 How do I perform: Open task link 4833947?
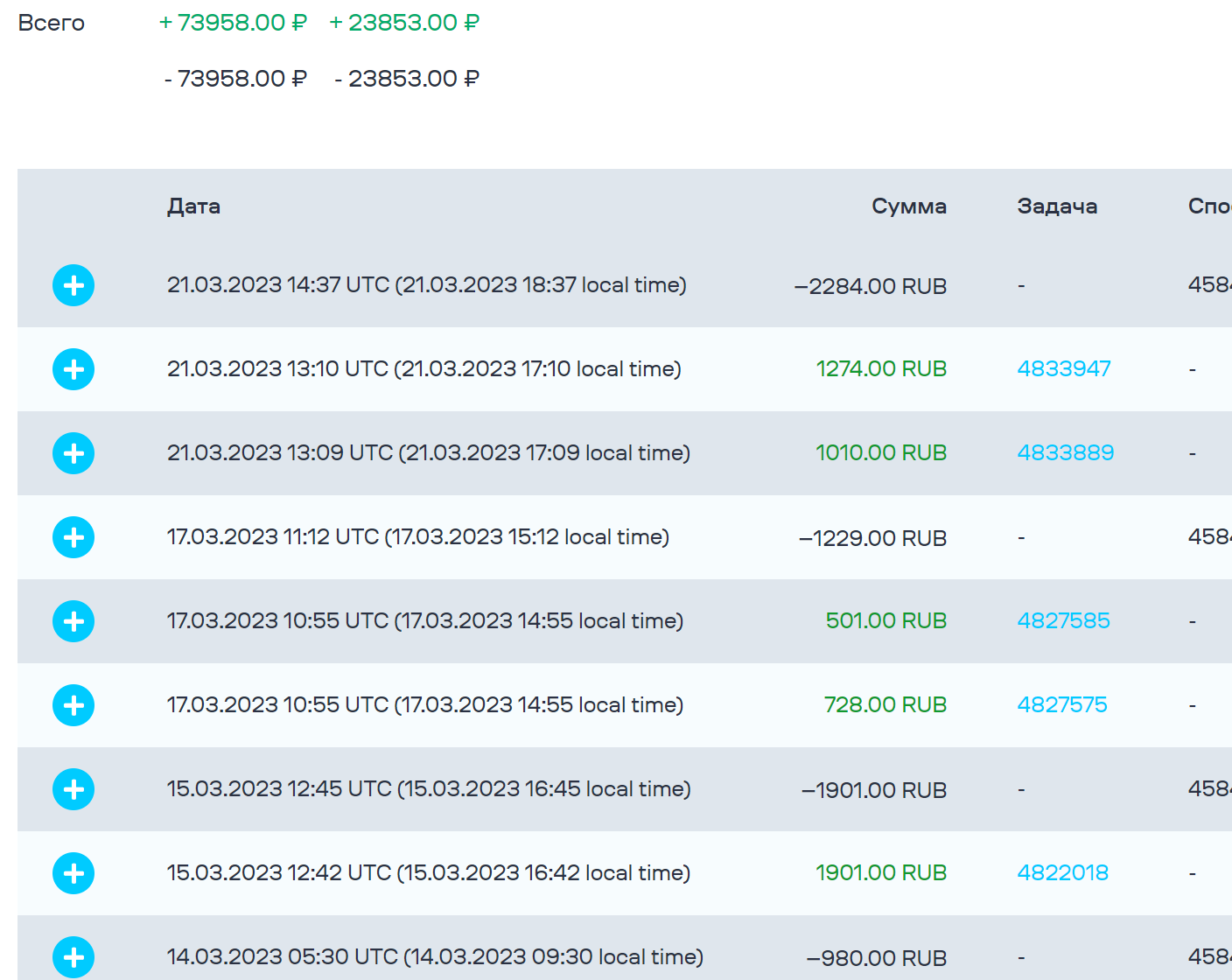[1064, 368]
